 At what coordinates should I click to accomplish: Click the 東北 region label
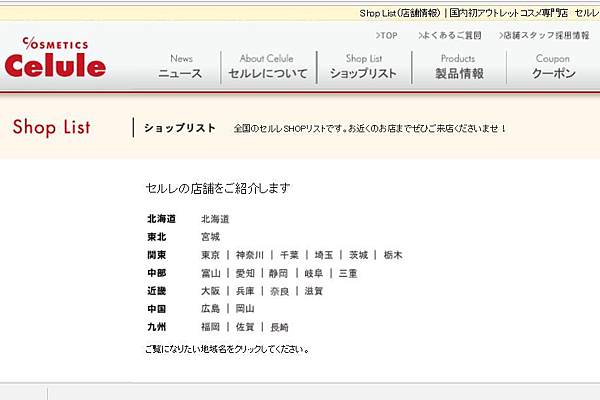tap(157, 237)
